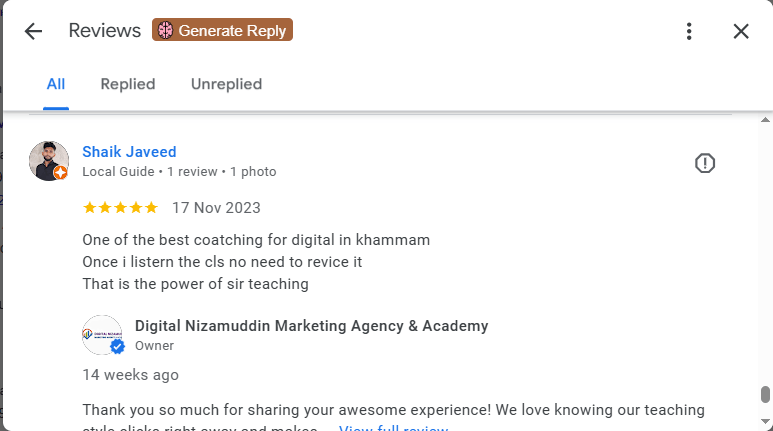
Task: Click the Shaik Javeed reviewer name
Action: [x=129, y=152]
